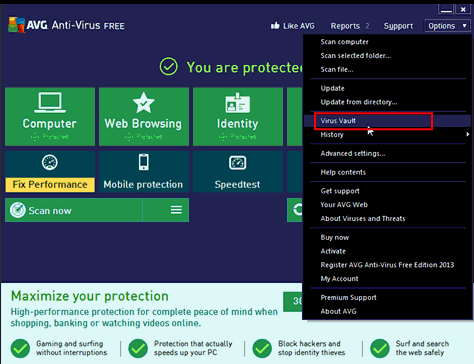The width and height of the screenshot is (474, 364).
Task: Open Advanced settings... menu item
Action: pos(353,153)
